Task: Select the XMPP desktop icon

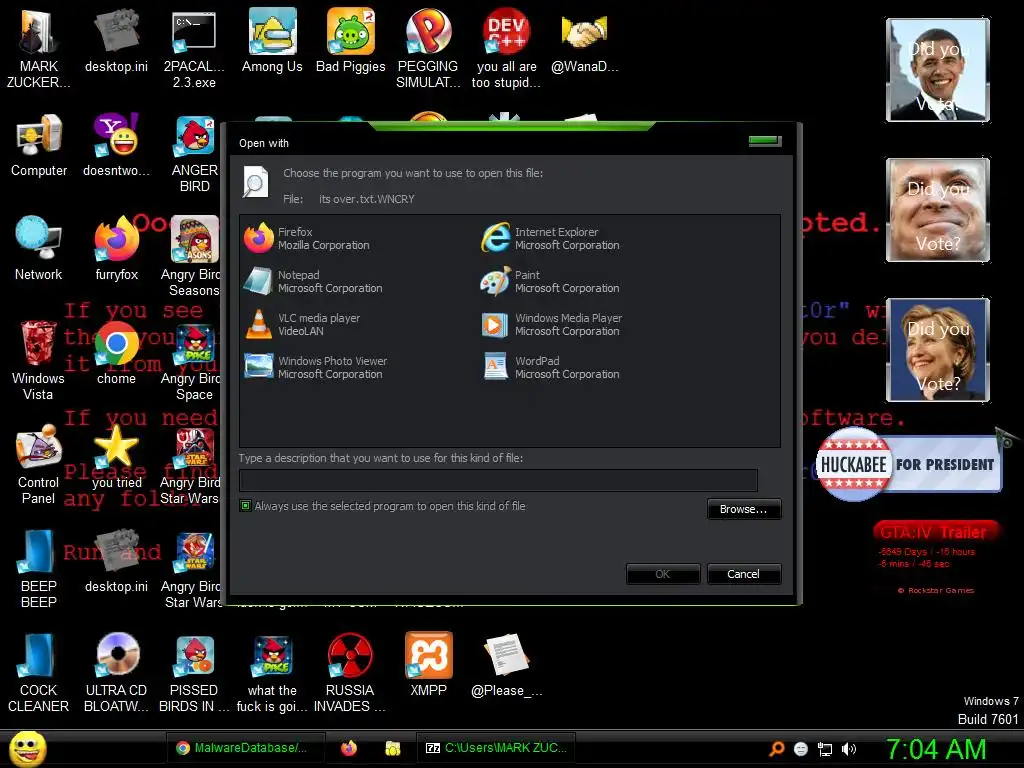Action: click(428, 665)
